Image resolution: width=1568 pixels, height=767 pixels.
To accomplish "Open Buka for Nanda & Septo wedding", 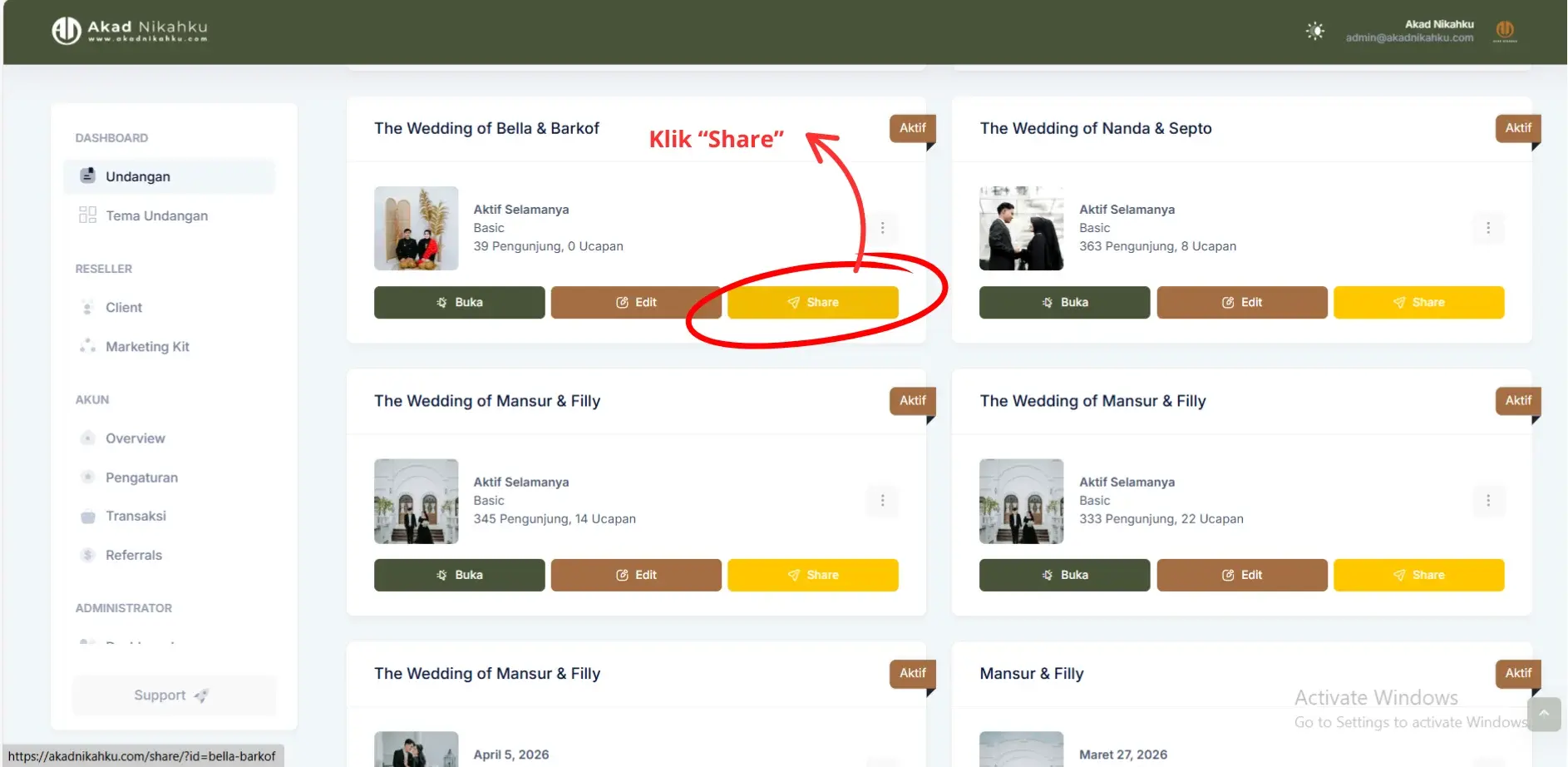I will [1063, 302].
